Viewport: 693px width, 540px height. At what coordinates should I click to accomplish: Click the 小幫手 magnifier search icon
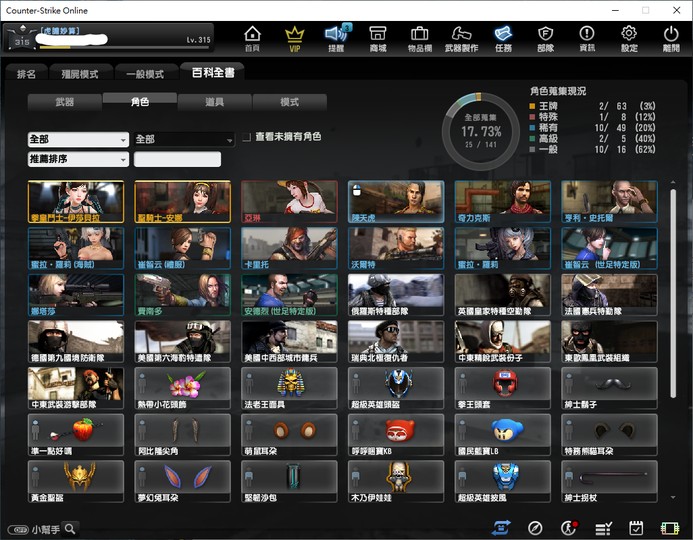pos(70,529)
